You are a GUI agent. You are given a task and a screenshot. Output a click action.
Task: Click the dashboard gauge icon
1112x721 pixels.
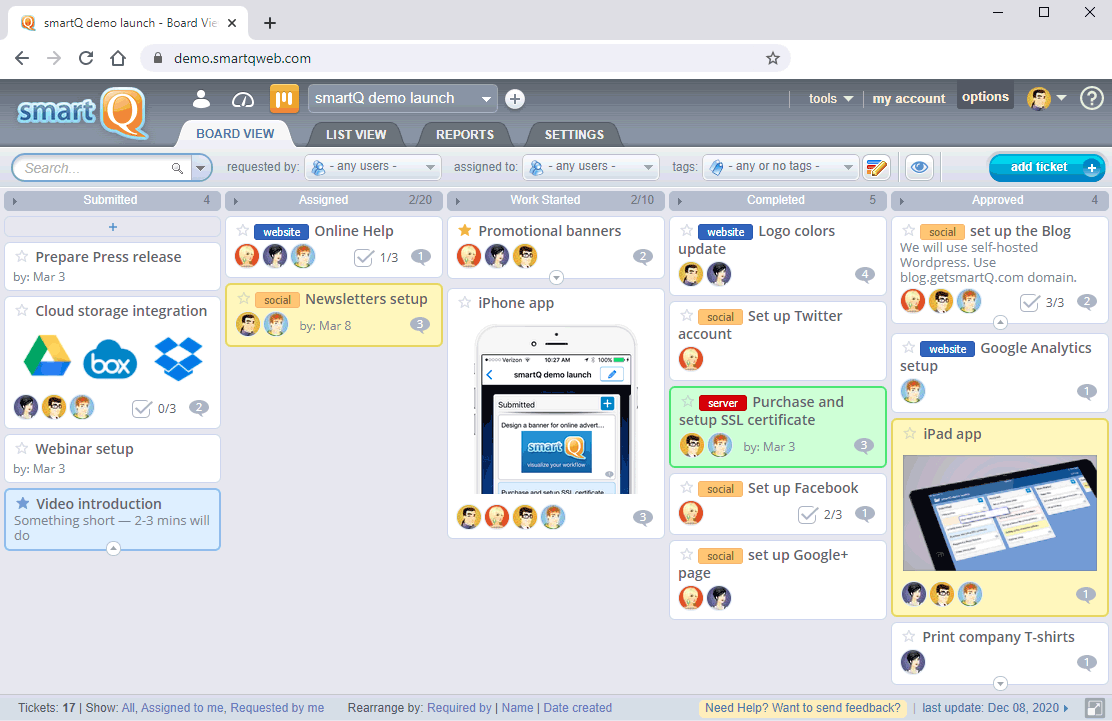pyautogui.click(x=243, y=99)
